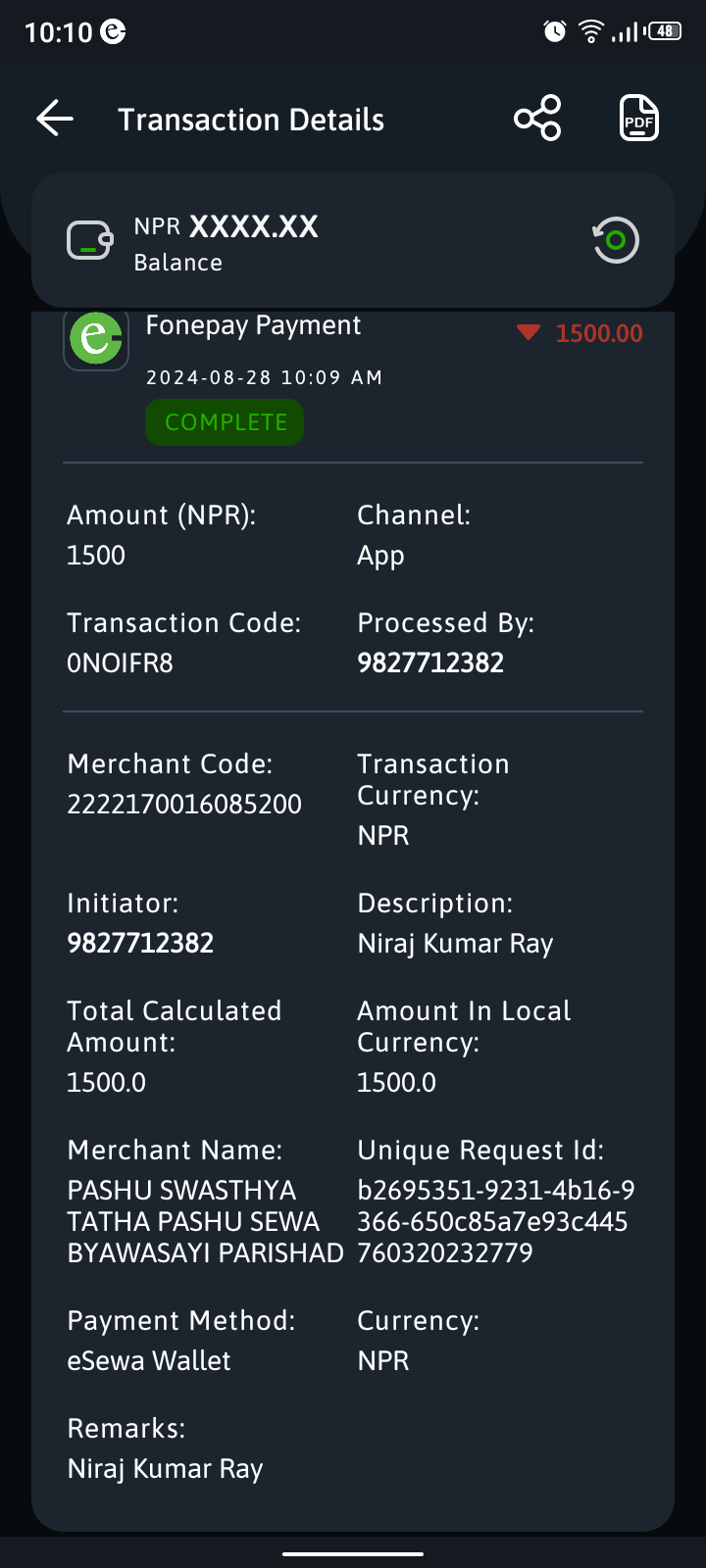
Task: Tap the COMPLETE status badge
Action: click(225, 422)
